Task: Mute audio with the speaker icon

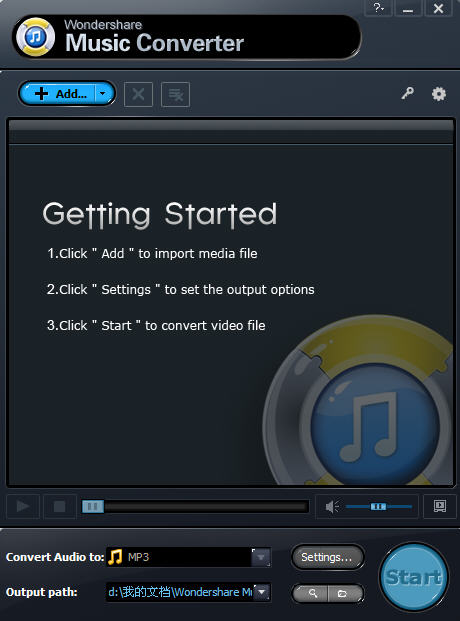Action: (x=332, y=506)
